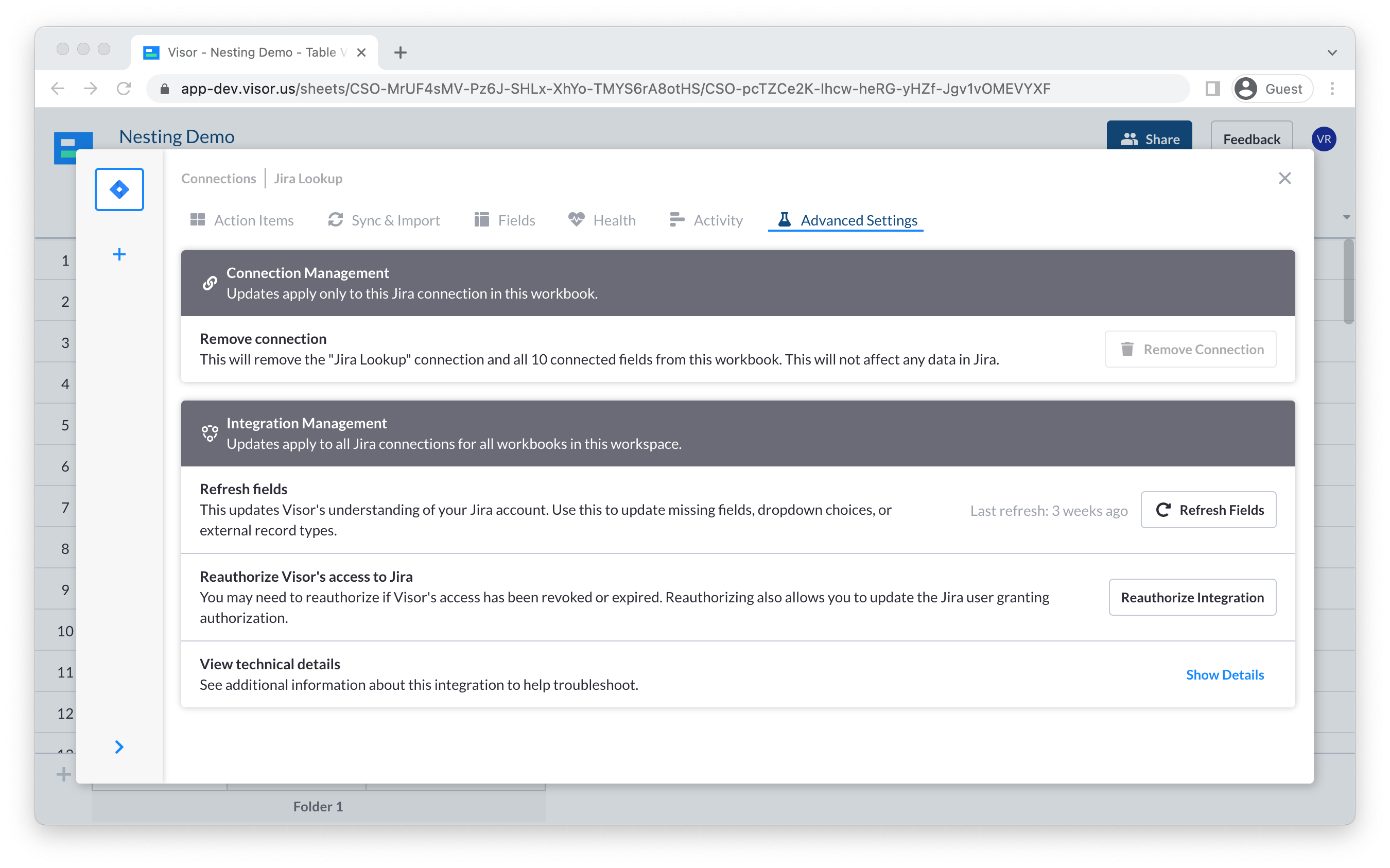Click the Show Details link
The width and height of the screenshot is (1390, 868).
[1225, 674]
